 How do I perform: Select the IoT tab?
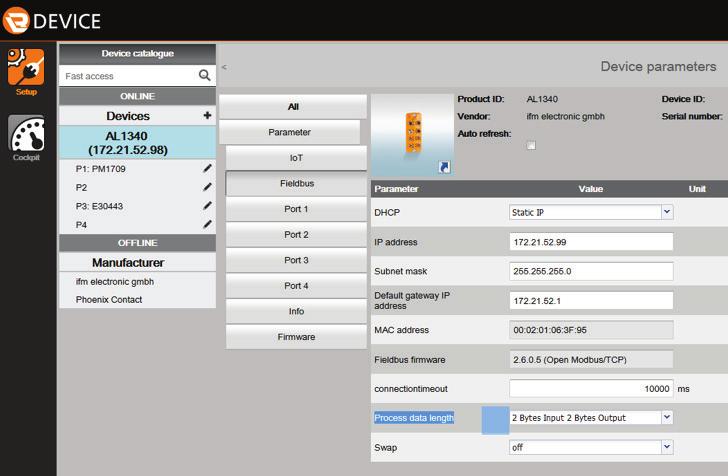click(296, 158)
